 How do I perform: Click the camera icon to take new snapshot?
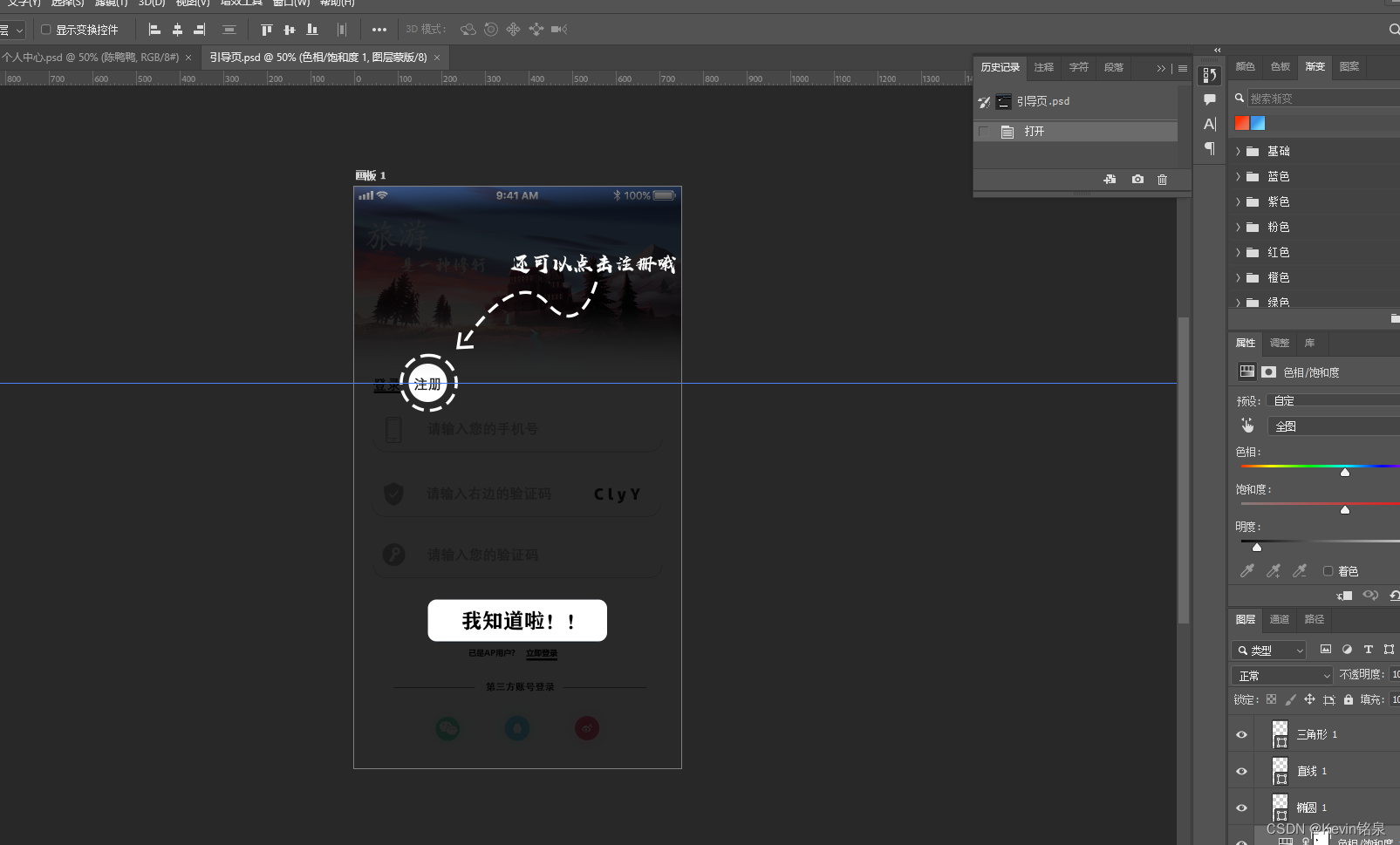1137,180
